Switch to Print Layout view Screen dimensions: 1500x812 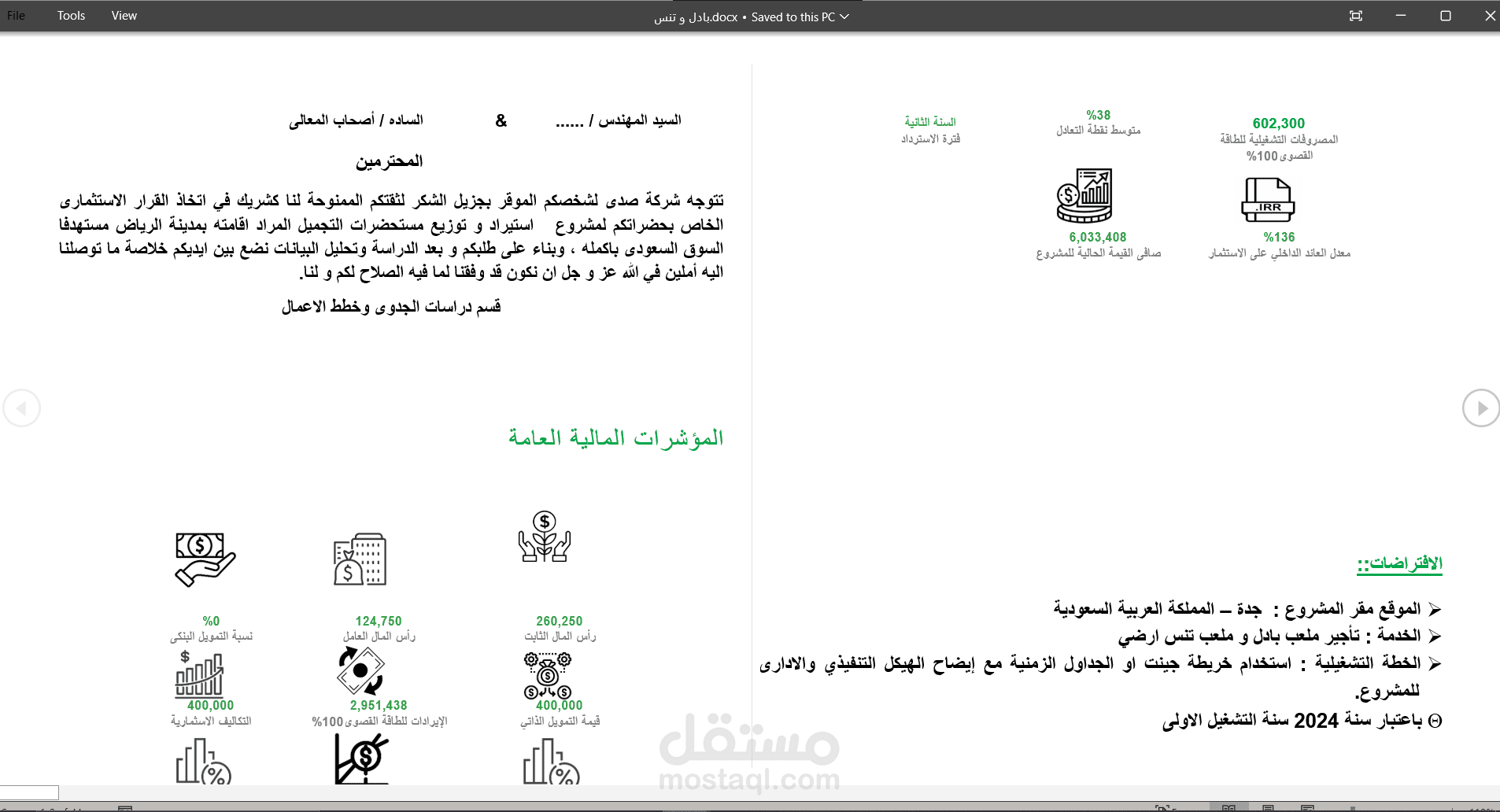[1268, 806]
